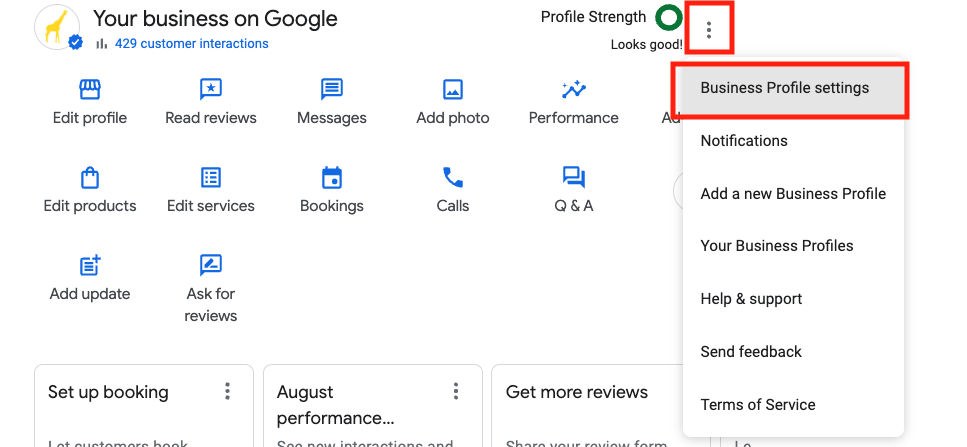Open the Ask for reviews icon
This screenshot has width=967, height=447.
[x=211, y=266]
